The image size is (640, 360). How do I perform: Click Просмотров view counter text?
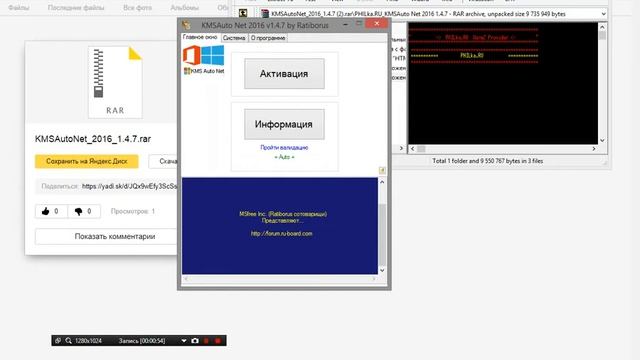(x=133, y=211)
